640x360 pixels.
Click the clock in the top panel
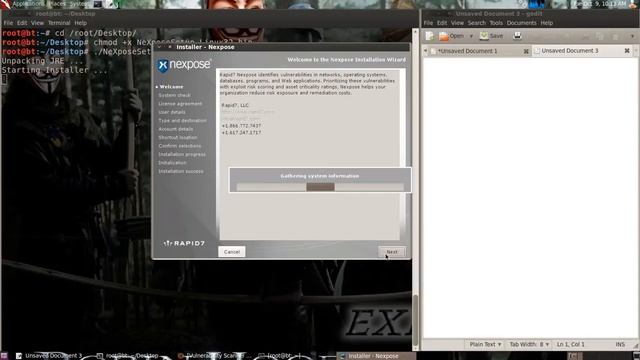pyautogui.click(x=600, y=4)
